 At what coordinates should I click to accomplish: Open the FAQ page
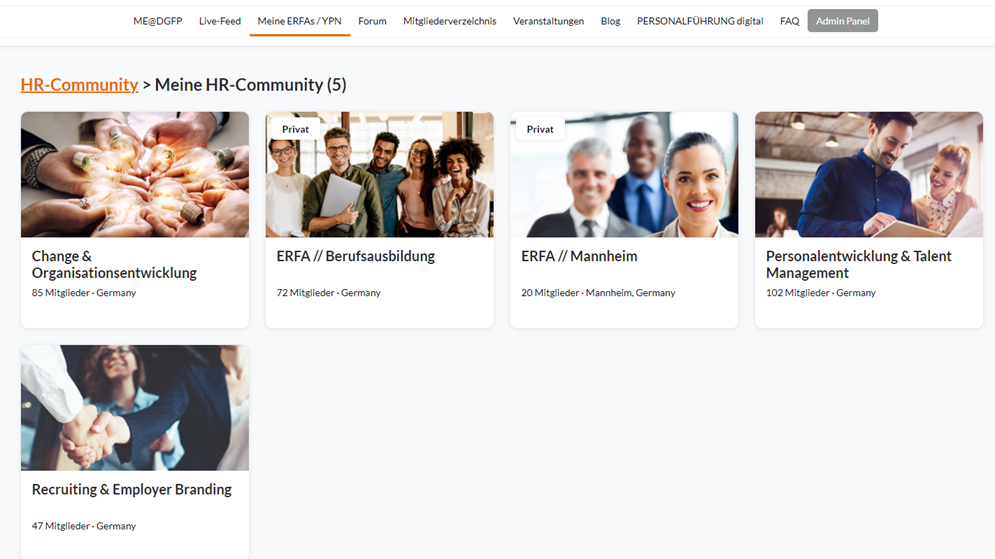point(789,21)
